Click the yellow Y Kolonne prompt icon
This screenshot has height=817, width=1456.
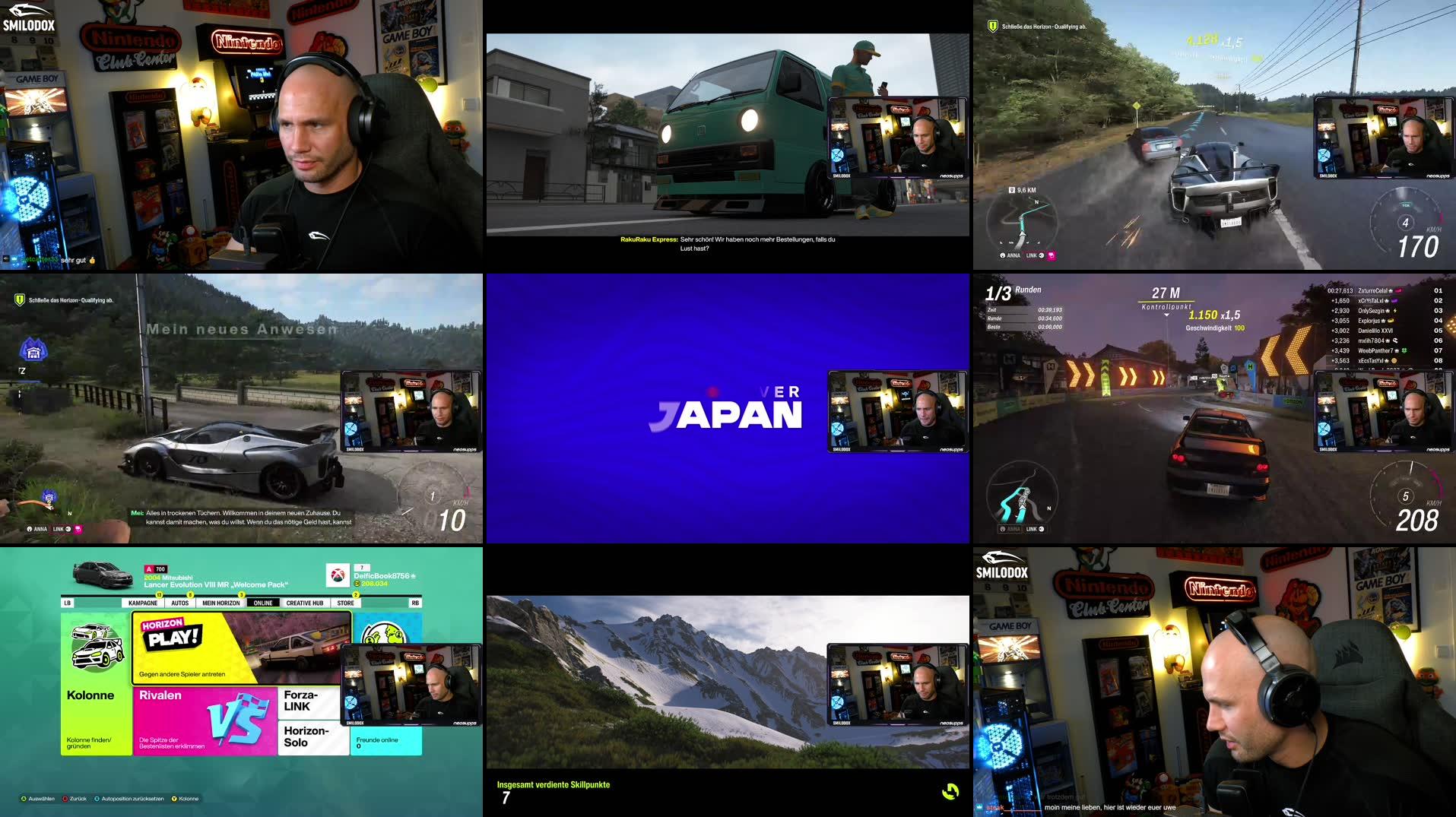(x=174, y=799)
